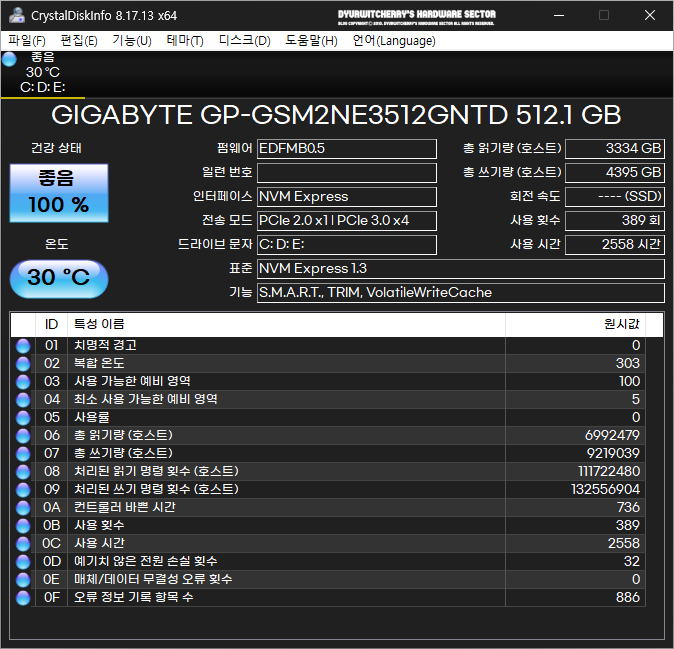The image size is (674, 649).
Task: Click raw value 6992479
Action: point(612,435)
